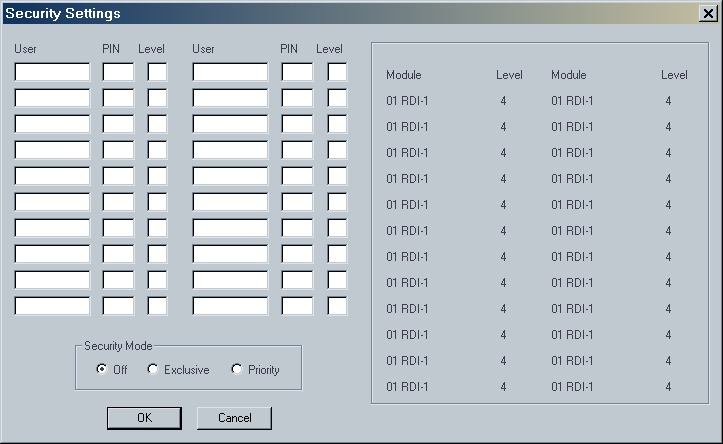Screen dimensions: 723x444
Task: Click the Cancel button
Action: (234, 418)
